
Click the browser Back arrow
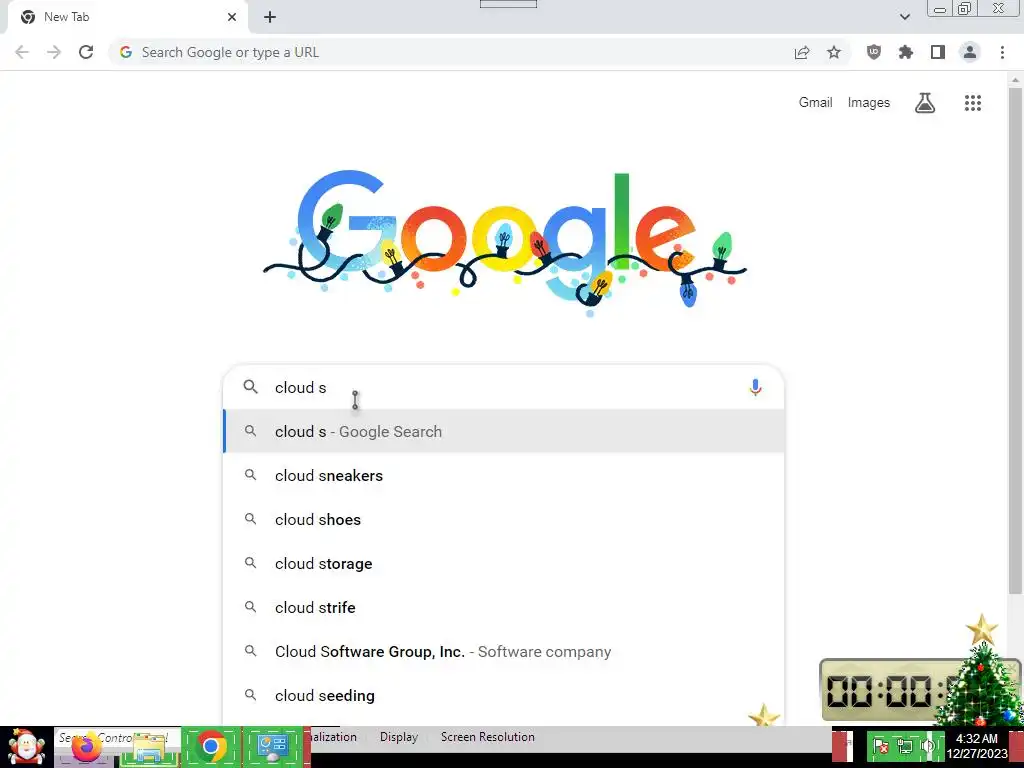(22, 52)
